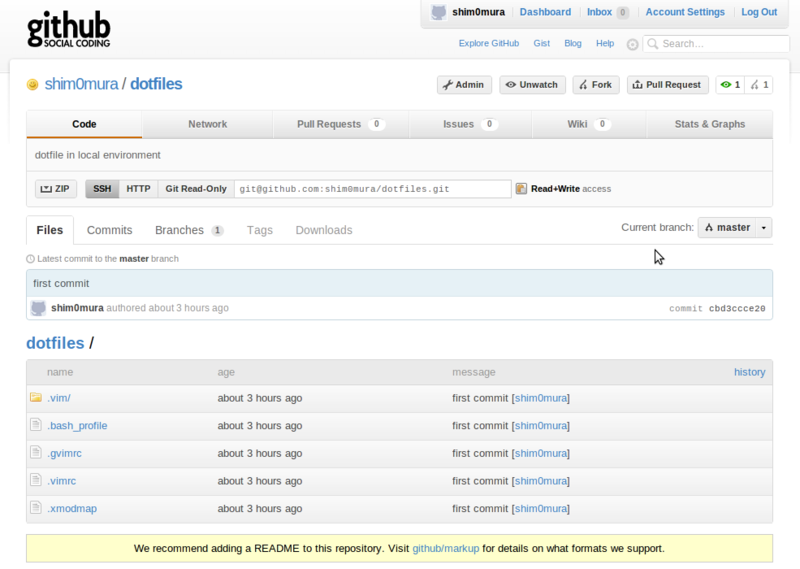The image size is (800, 569).
Task: Click the .vim folder icon
Action: (x=36, y=397)
